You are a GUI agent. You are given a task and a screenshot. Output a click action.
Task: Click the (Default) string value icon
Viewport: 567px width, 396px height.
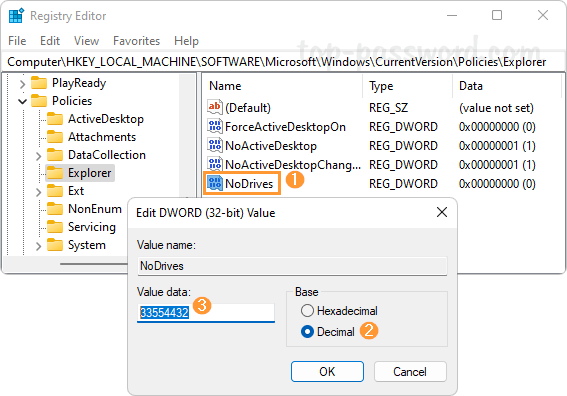[214, 107]
